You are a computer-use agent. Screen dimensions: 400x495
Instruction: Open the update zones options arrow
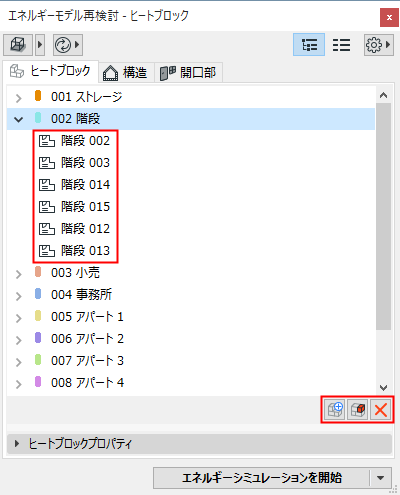tap(77, 45)
